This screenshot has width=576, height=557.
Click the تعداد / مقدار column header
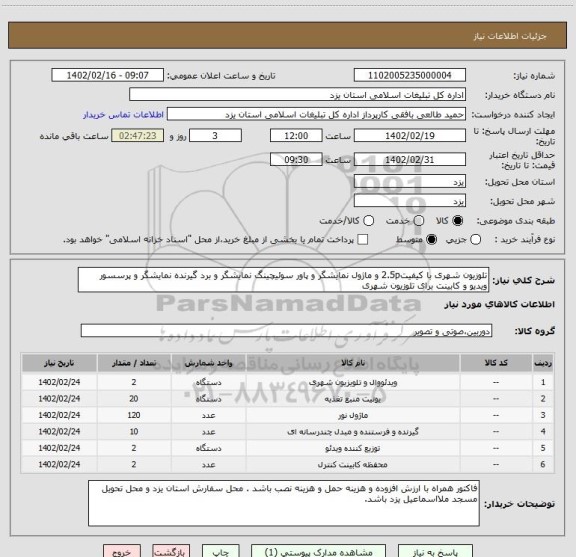(134, 363)
